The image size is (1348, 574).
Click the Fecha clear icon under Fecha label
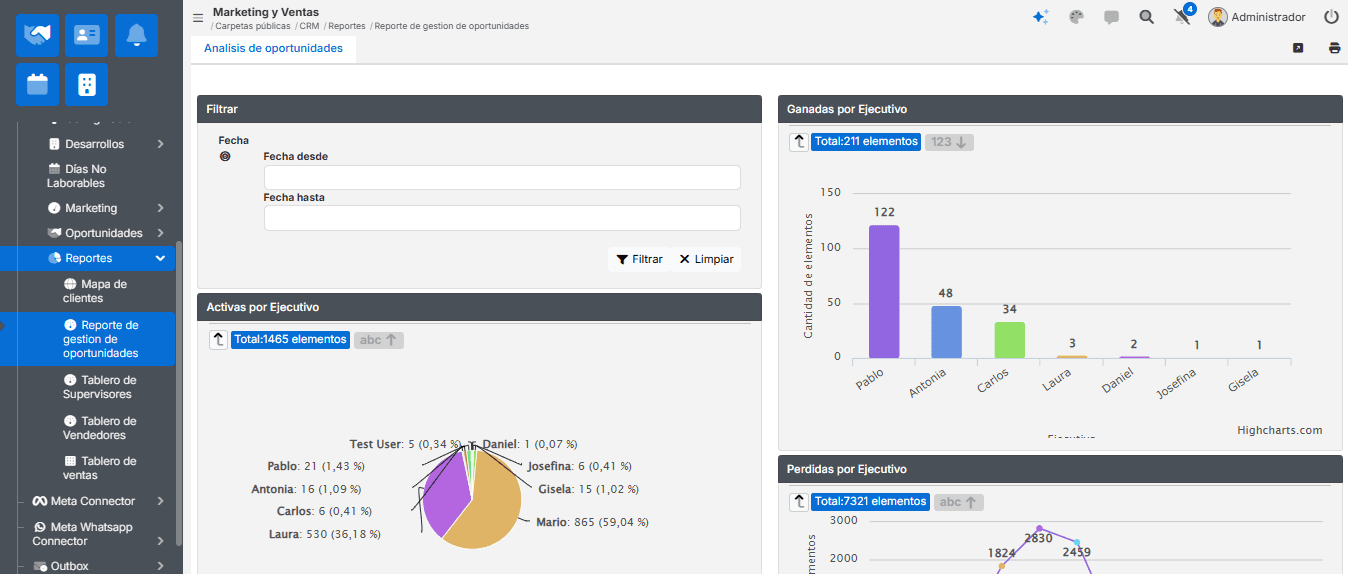click(224, 157)
